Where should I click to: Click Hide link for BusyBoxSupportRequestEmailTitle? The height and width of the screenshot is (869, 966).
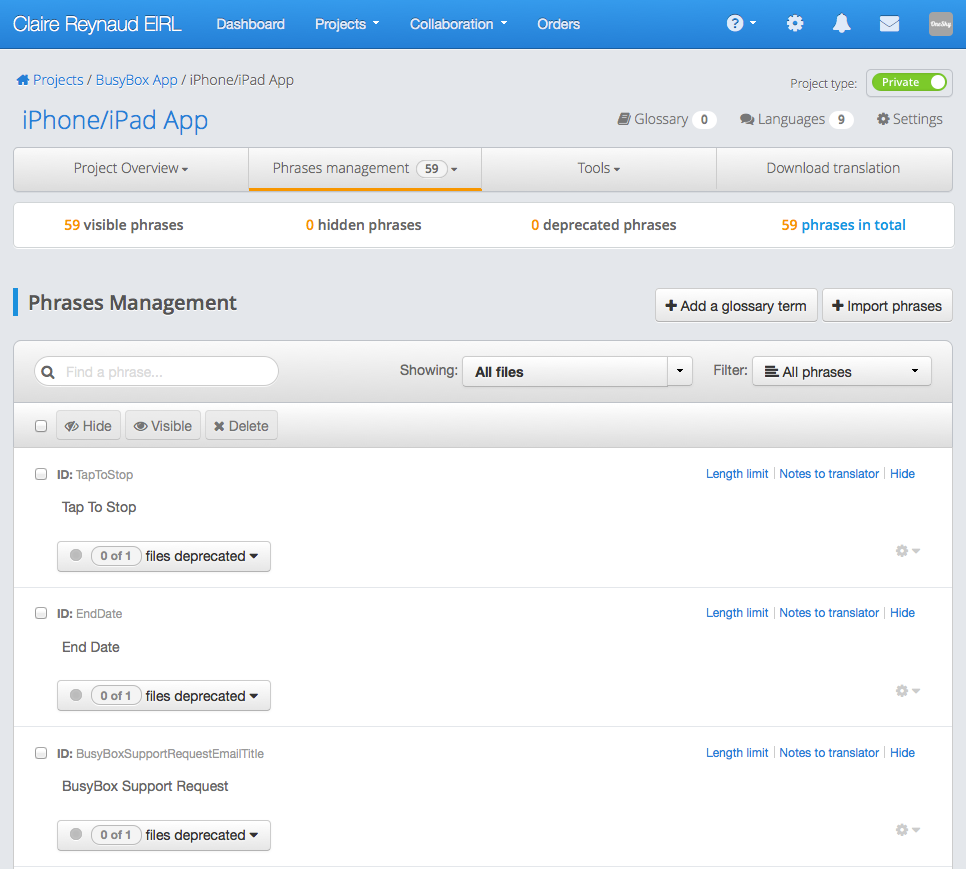902,753
